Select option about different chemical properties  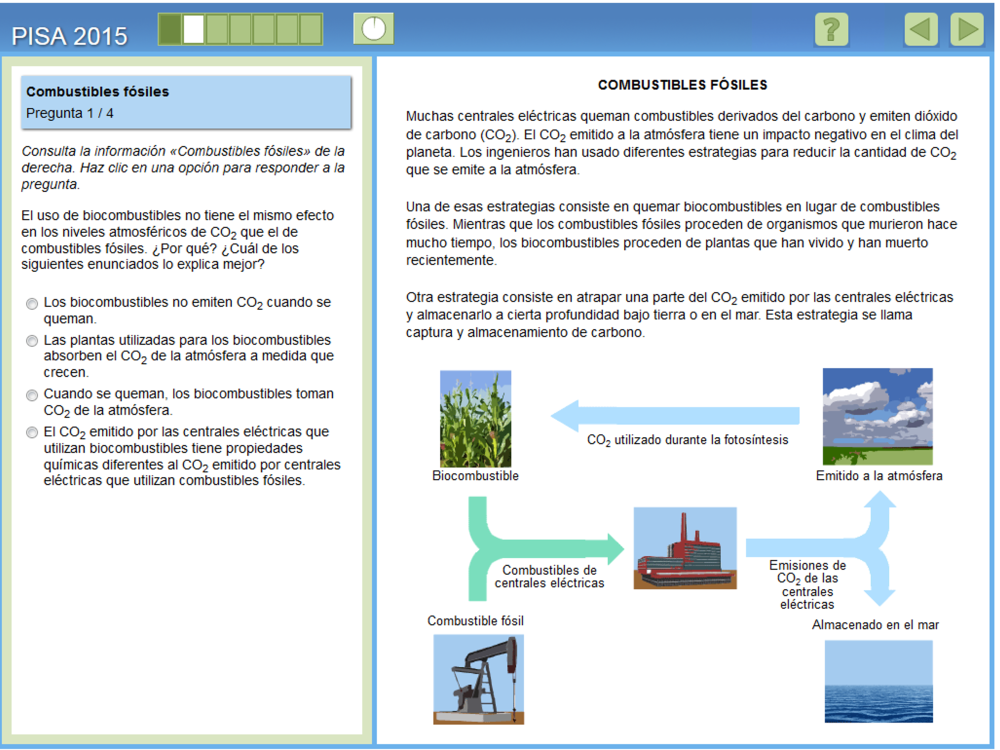[x=33, y=433]
